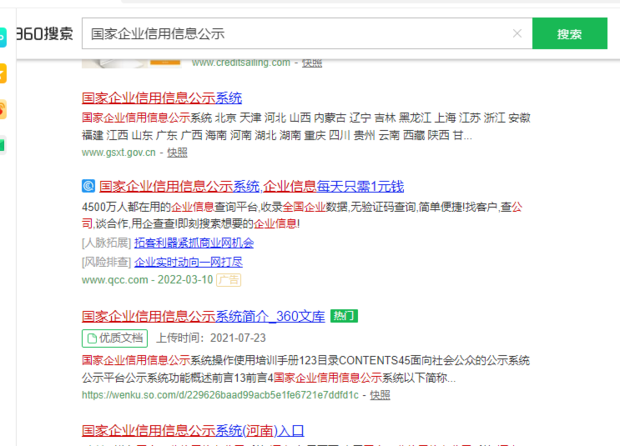Click the creditsailing result thumbnail image

pyautogui.click(x=131, y=63)
